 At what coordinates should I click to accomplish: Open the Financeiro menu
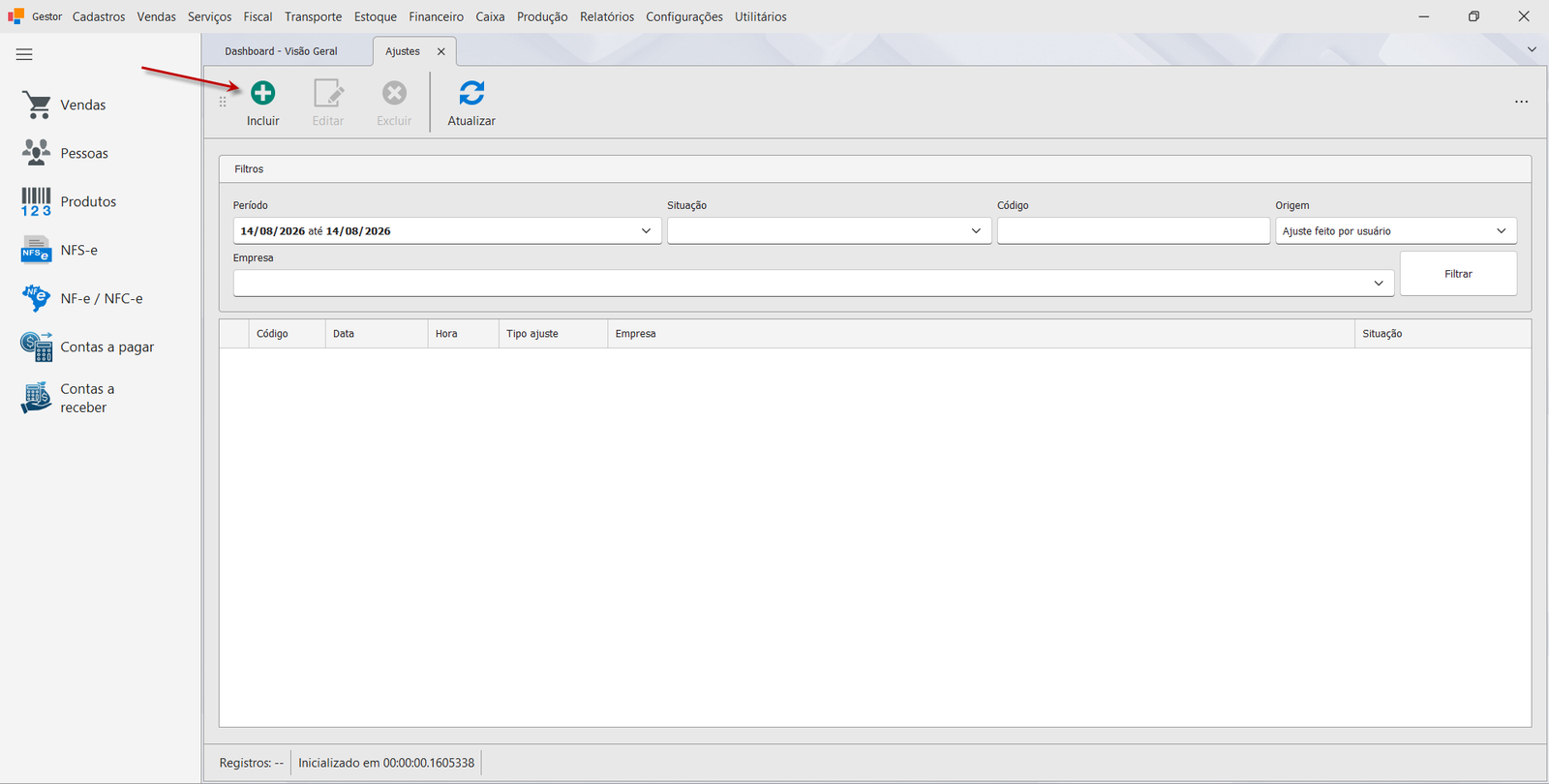(437, 16)
